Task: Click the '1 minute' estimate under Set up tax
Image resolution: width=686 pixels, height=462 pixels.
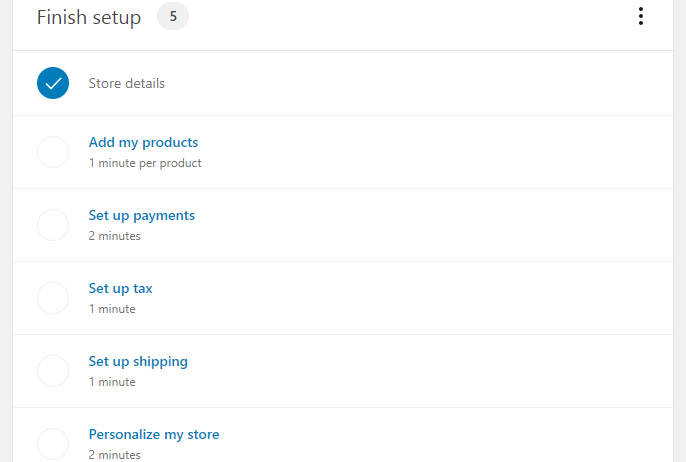Action: (x=112, y=309)
